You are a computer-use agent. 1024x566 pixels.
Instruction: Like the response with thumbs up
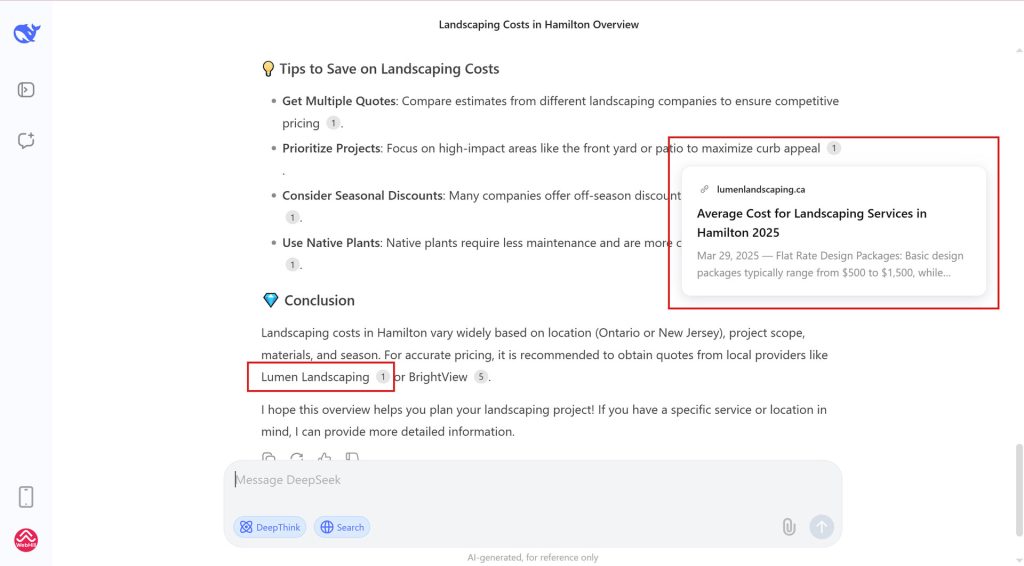(x=324, y=459)
